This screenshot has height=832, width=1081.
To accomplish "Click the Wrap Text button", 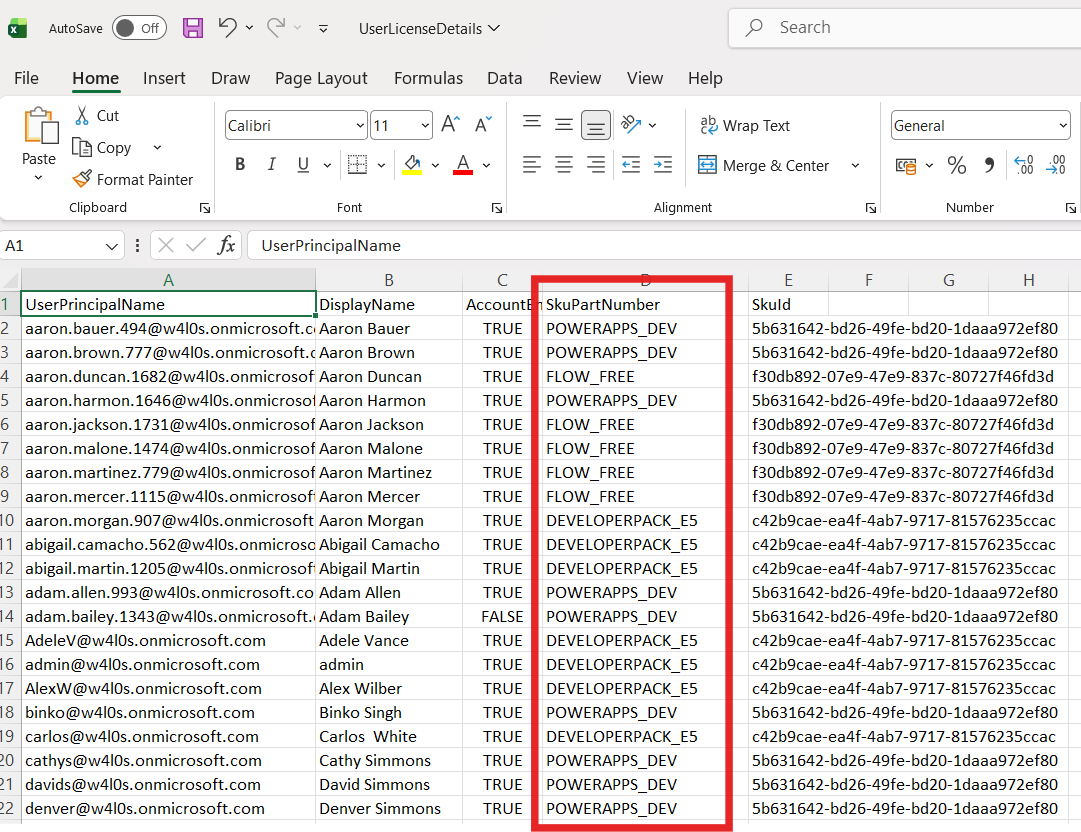I will [x=745, y=125].
